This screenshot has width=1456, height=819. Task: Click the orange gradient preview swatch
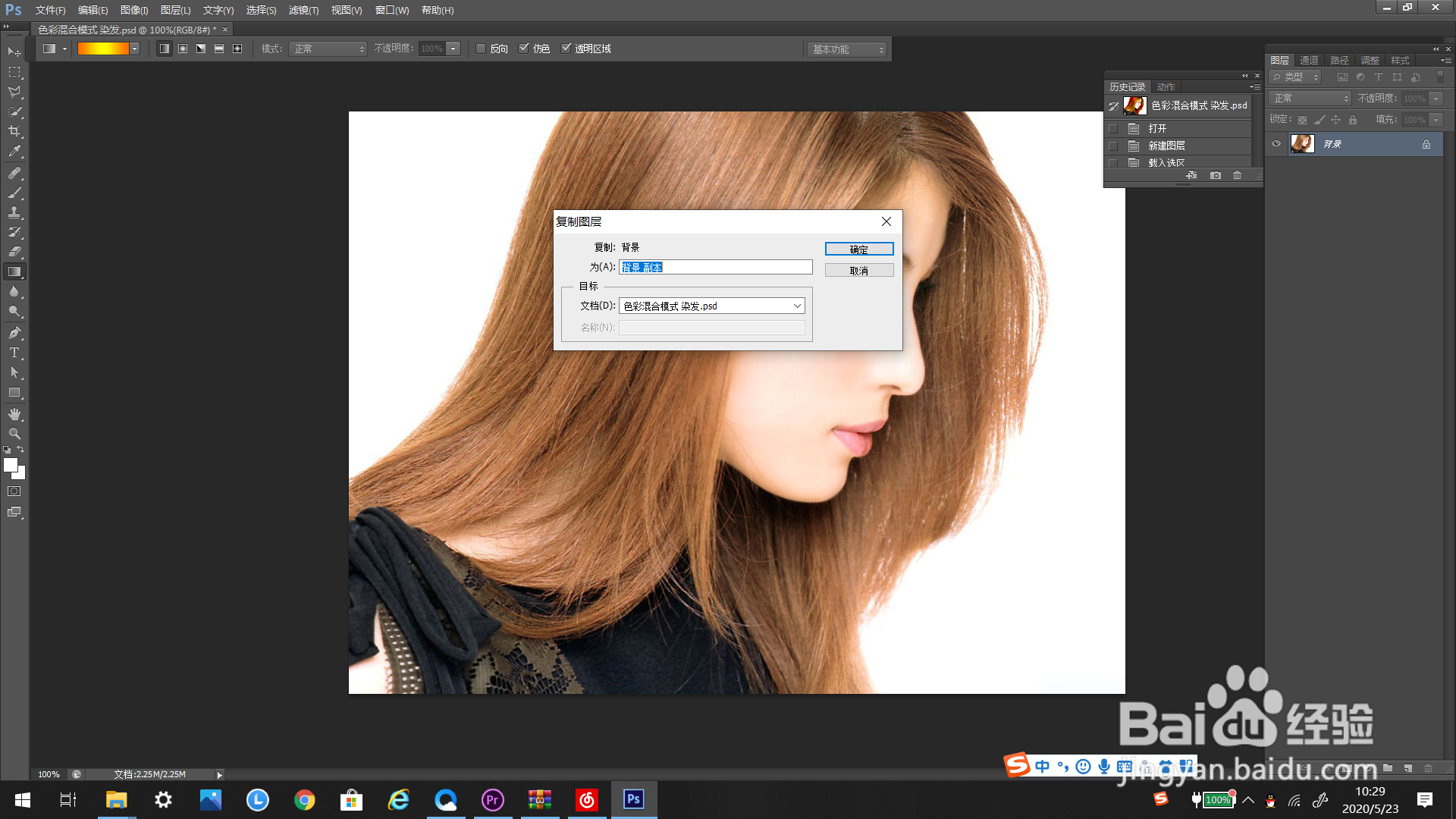click(103, 49)
